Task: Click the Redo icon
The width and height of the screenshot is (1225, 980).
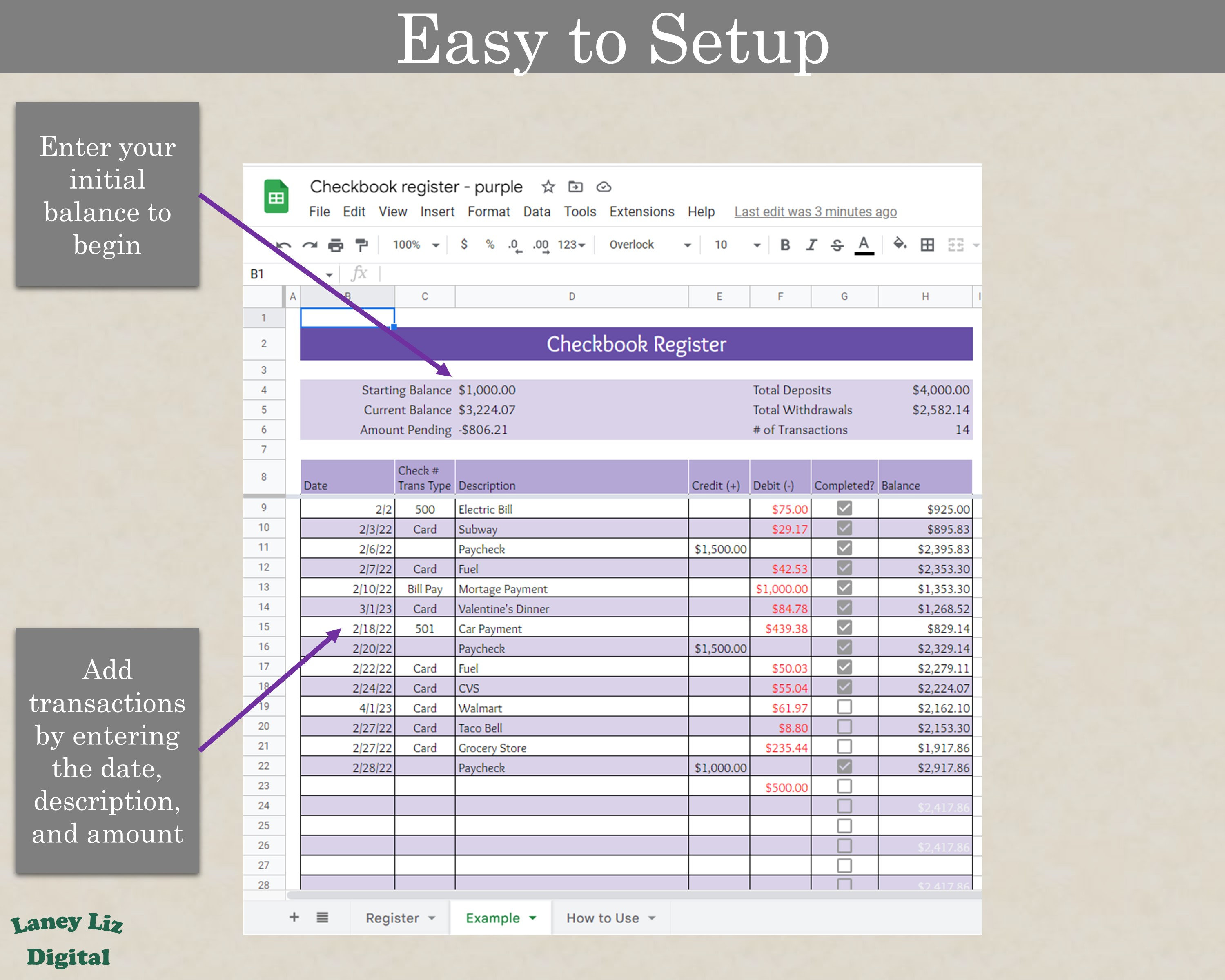Action: tap(309, 245)
